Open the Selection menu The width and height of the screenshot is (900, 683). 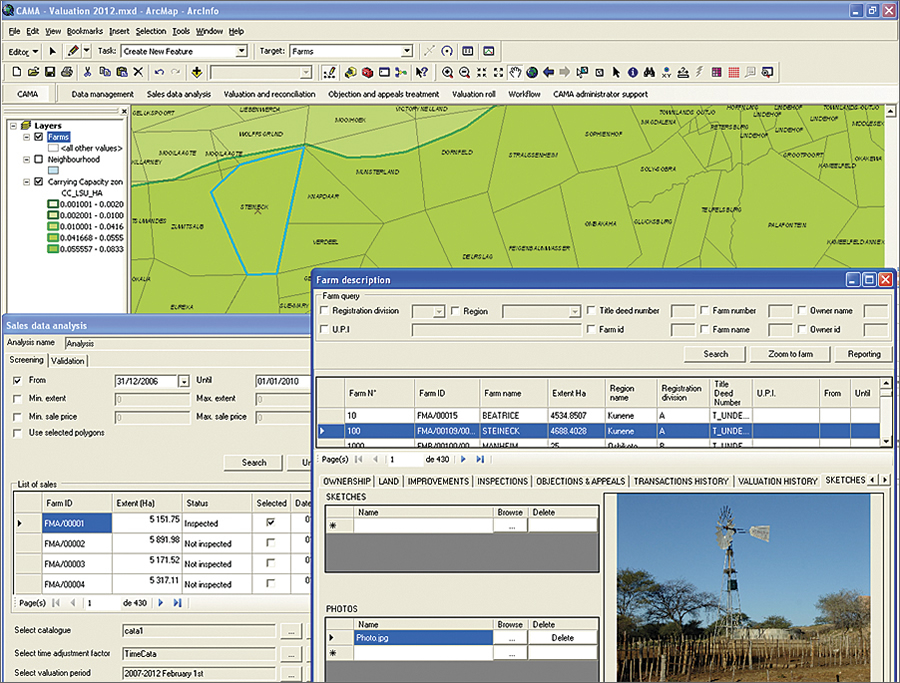pos(151,31)
